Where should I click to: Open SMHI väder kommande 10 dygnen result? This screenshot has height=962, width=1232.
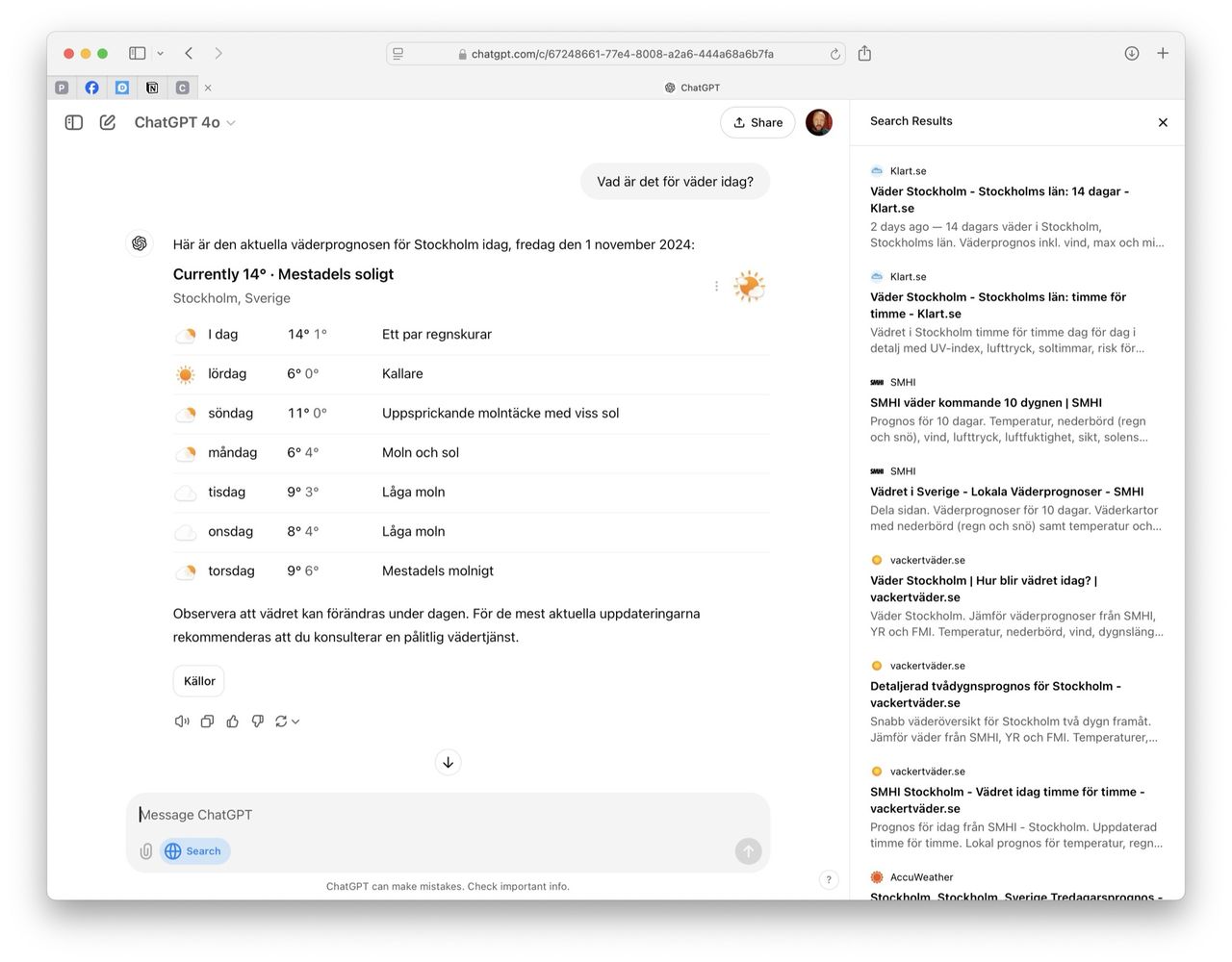tap(986, 403)
